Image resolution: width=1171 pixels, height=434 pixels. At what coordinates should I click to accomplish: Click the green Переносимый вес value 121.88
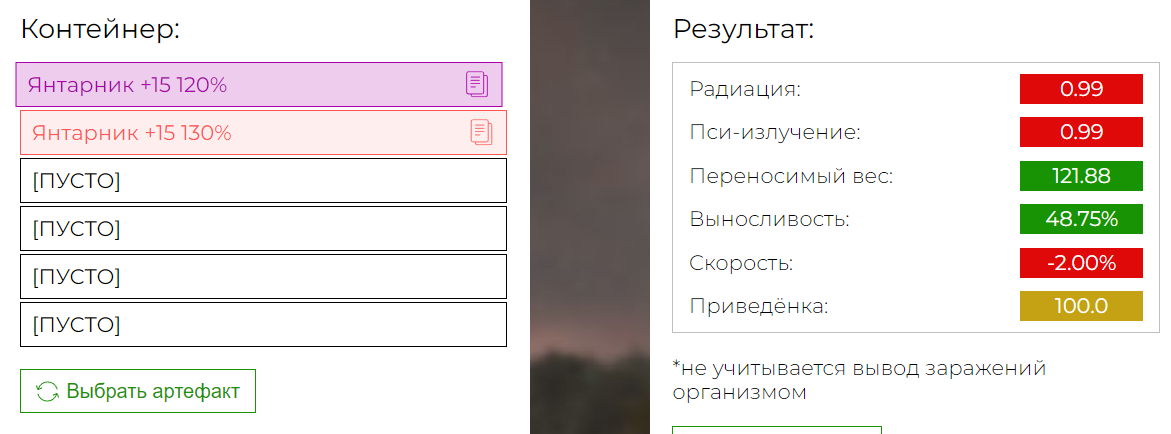1081,176
